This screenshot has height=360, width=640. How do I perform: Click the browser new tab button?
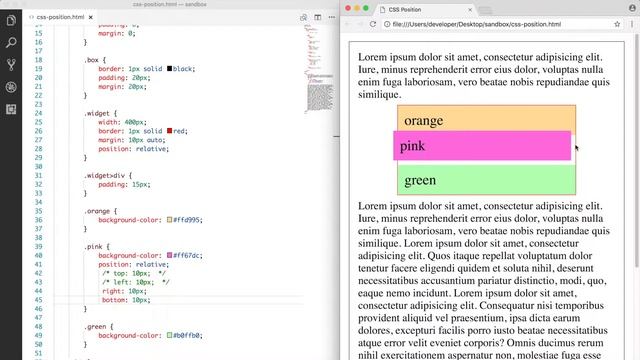pos(485,10)
